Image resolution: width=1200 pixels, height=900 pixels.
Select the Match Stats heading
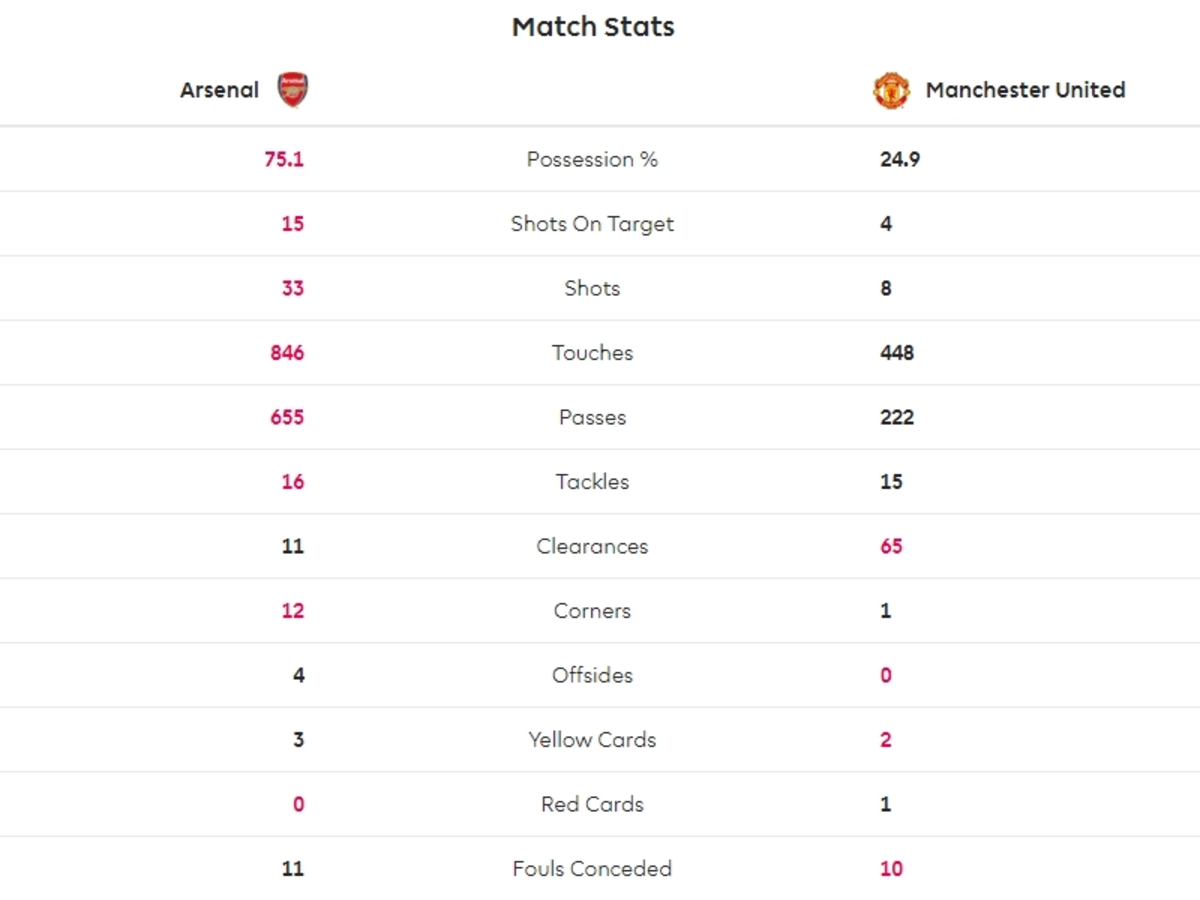593,27
